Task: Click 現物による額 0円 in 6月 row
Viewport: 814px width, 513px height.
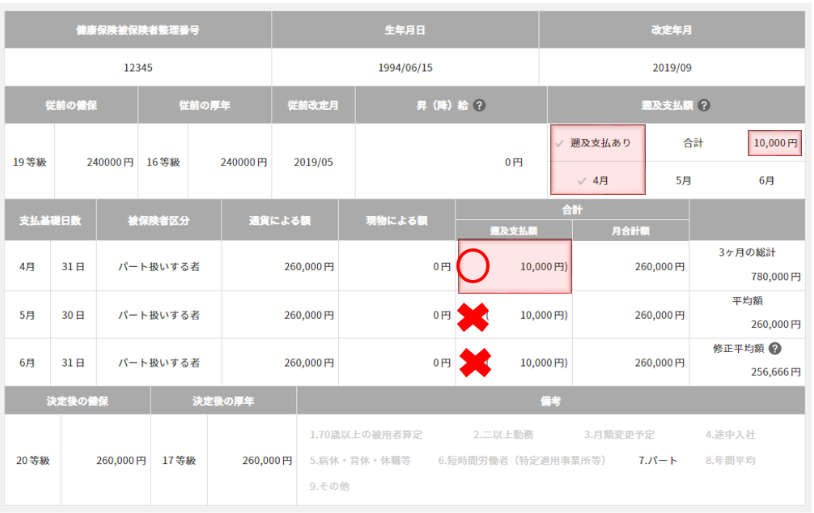Action: 397,363
